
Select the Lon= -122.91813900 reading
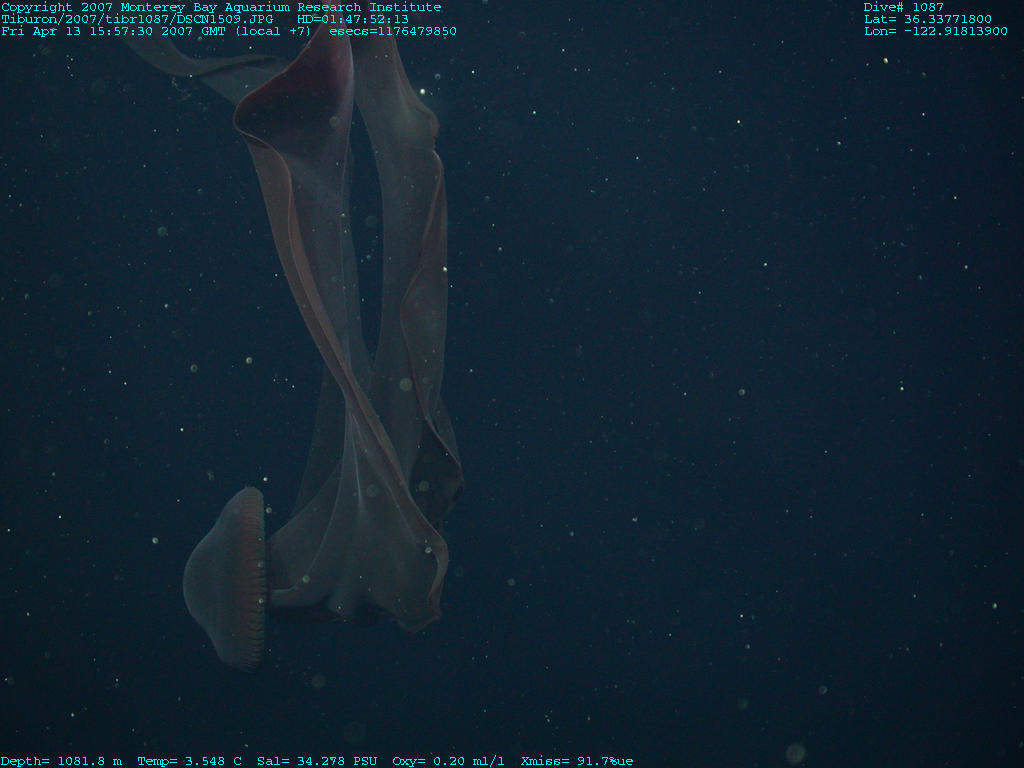935,31
